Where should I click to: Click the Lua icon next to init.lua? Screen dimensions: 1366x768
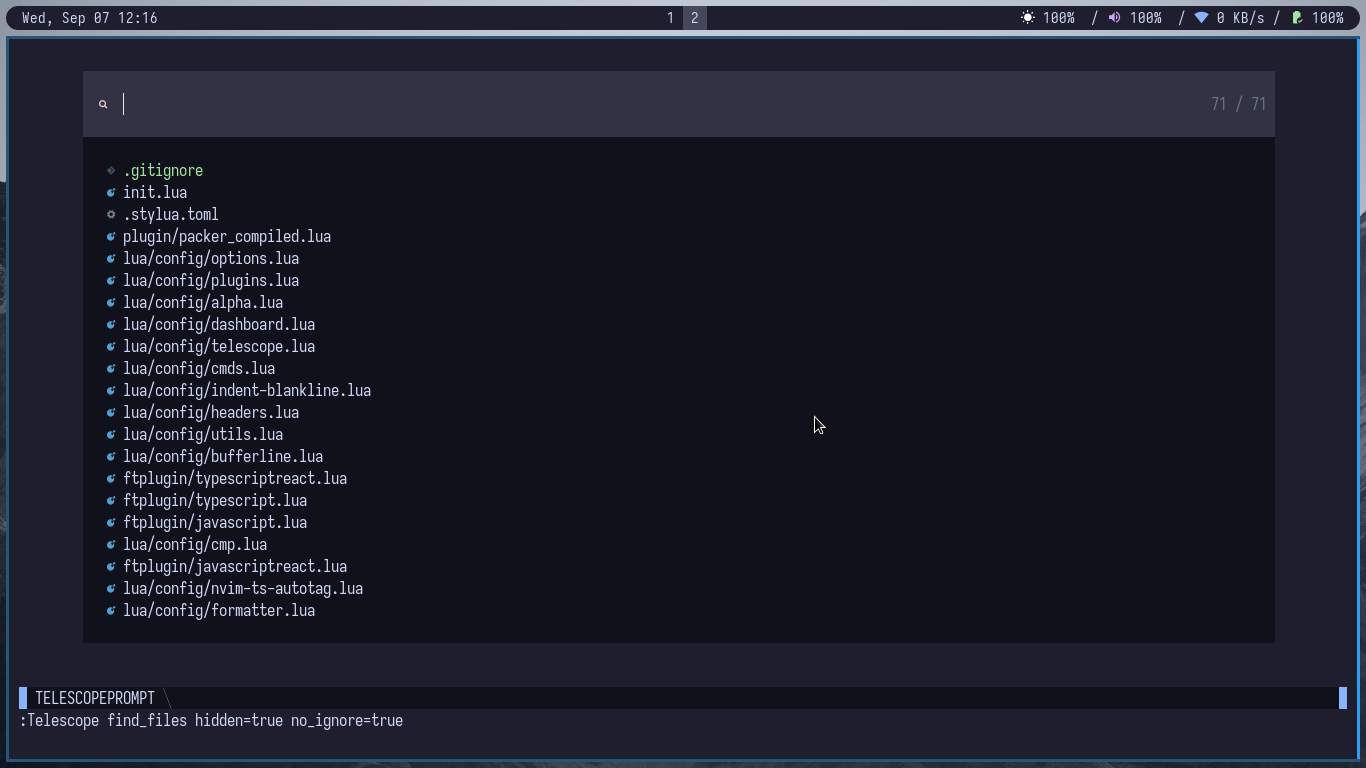click(x=111, y=192)
